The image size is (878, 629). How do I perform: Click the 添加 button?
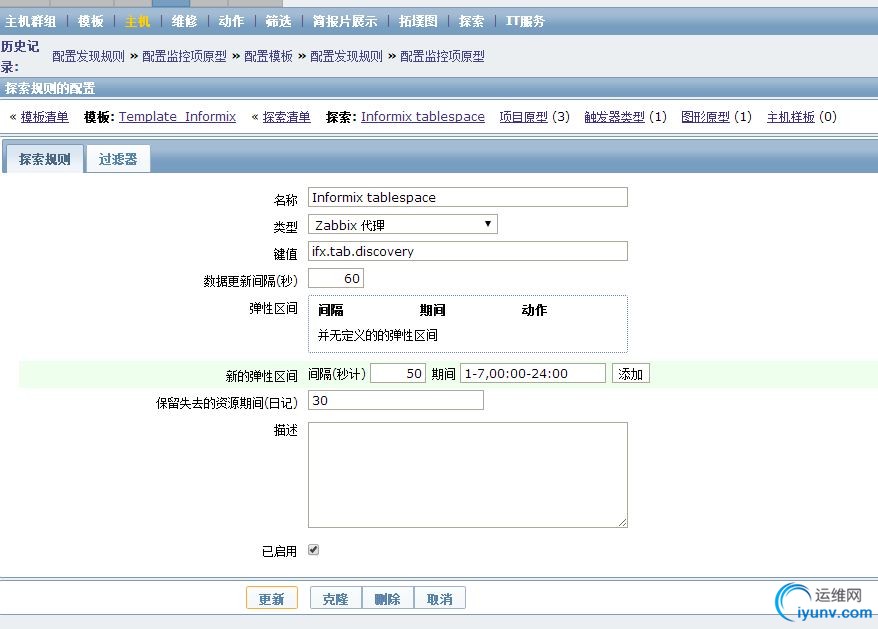pyautogui.click(x=631, y=374)
